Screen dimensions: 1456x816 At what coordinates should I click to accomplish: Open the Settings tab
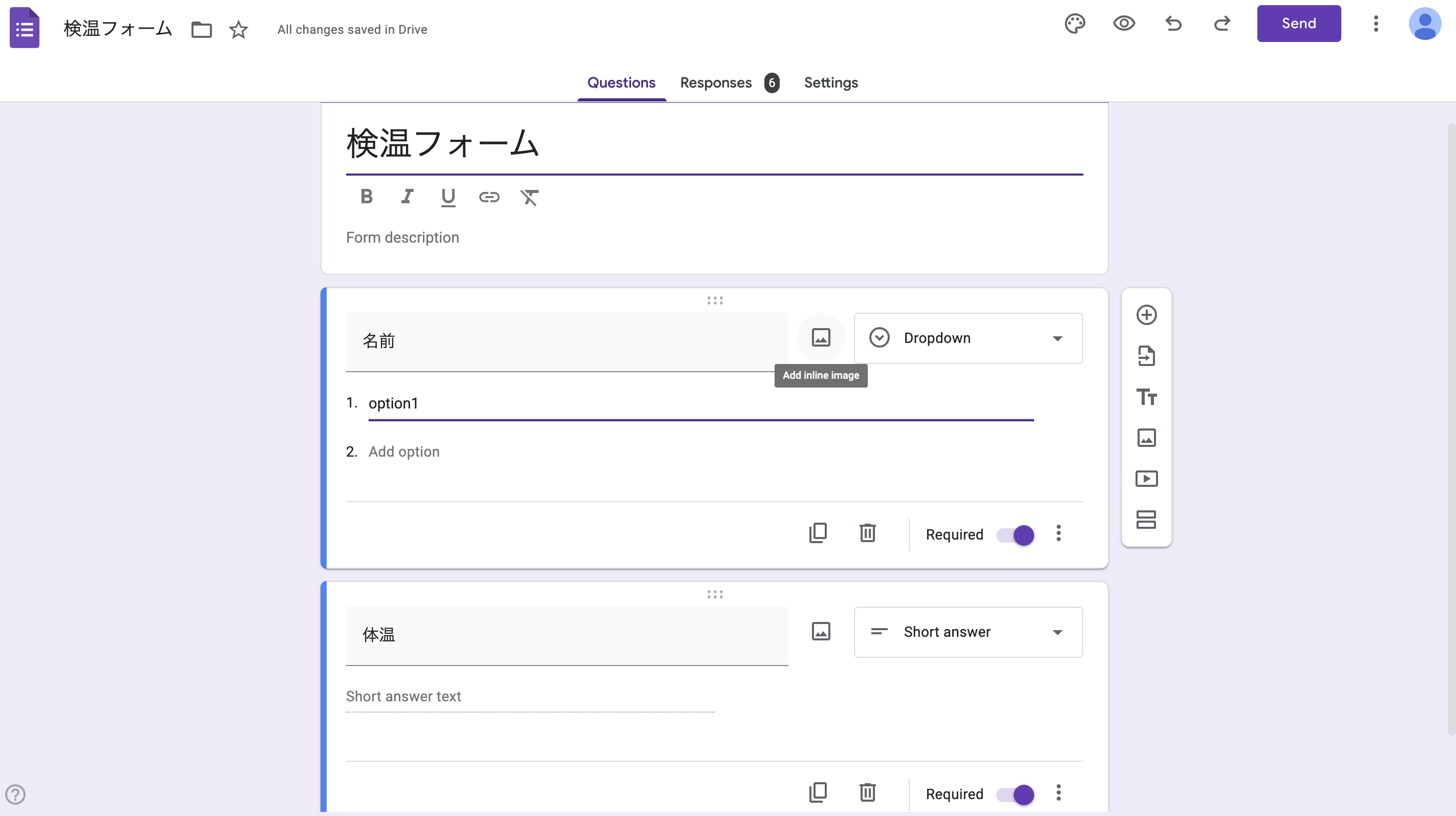830,82
